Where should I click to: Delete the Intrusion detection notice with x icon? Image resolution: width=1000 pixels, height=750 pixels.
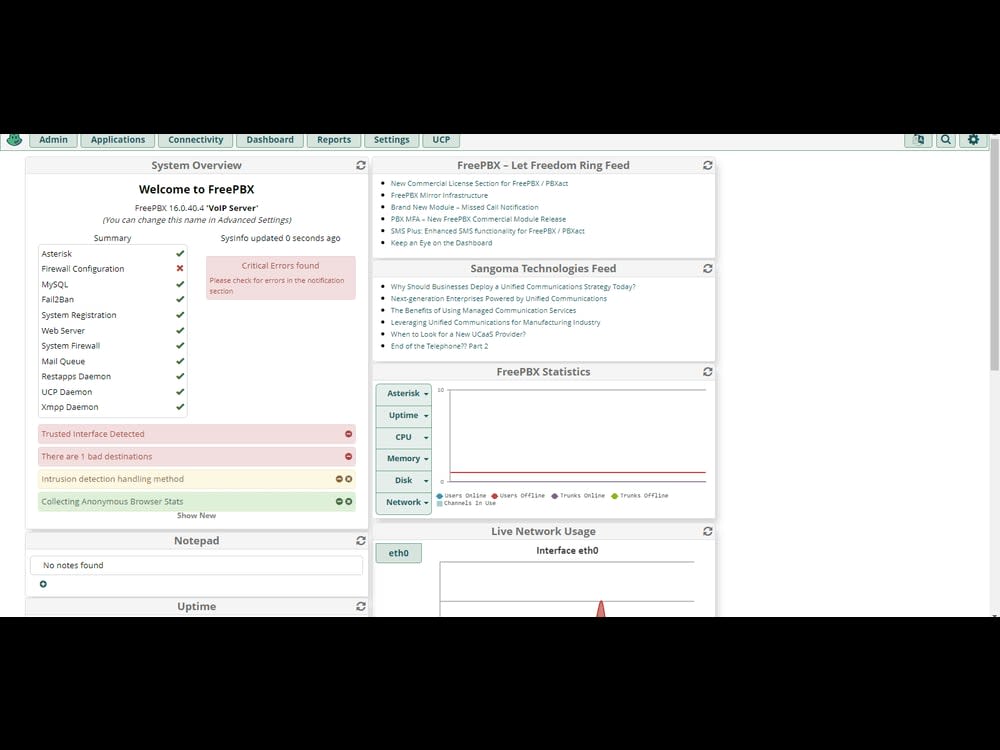349,479
